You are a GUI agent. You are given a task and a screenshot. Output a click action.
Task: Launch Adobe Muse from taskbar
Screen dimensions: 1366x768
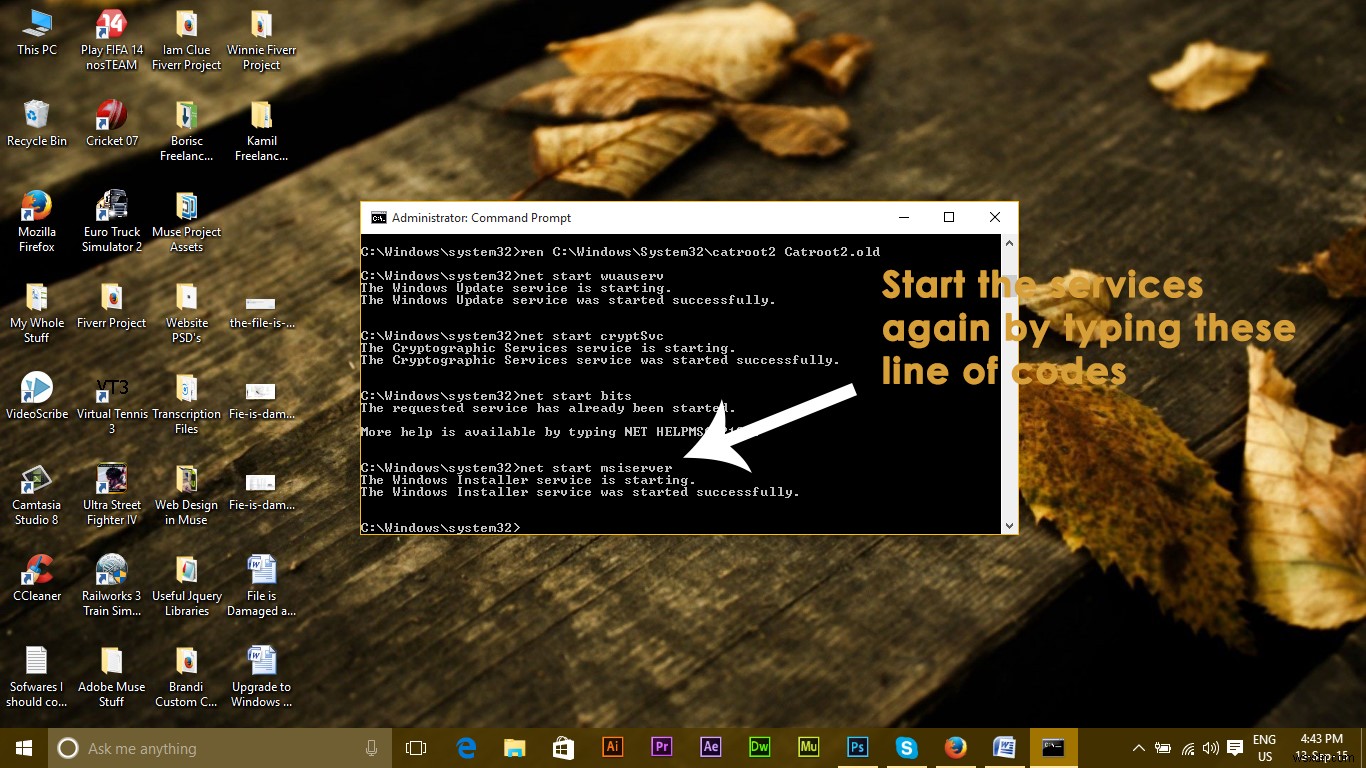pyautogui.click(x=809, y=747)
